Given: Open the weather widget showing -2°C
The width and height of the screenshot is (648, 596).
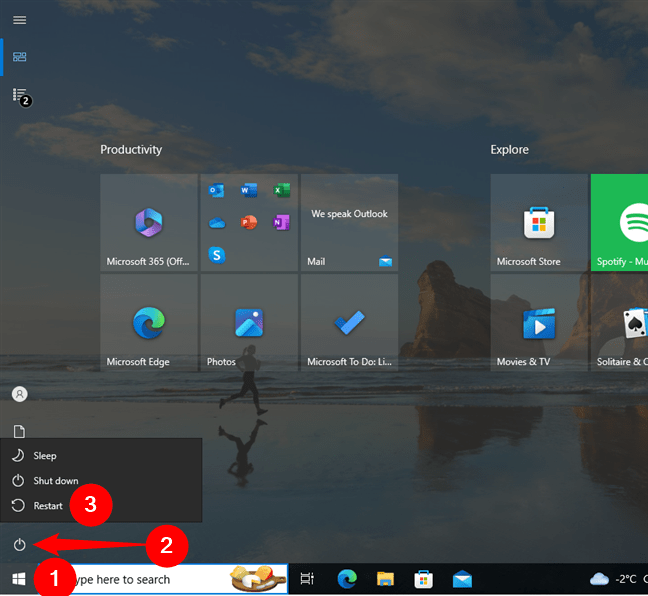Looking at the screenshot, I should point(618,579).
